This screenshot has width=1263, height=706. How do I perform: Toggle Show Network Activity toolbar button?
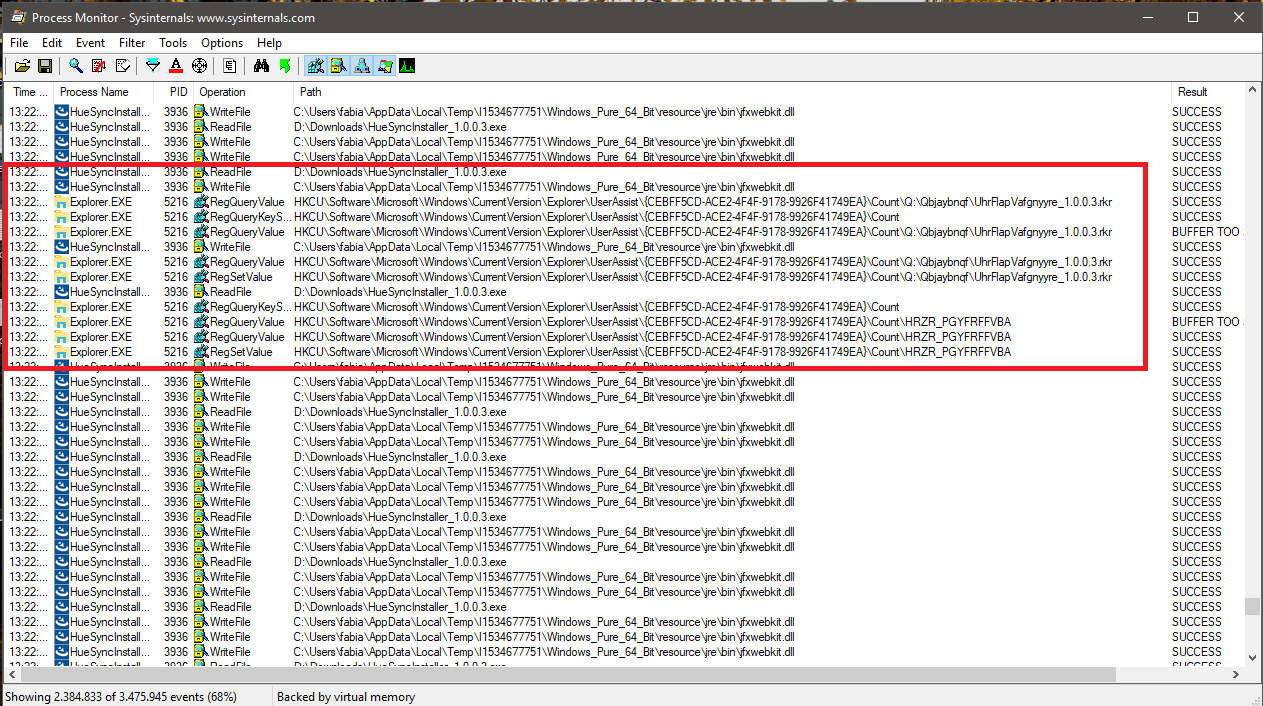[362, 66]
